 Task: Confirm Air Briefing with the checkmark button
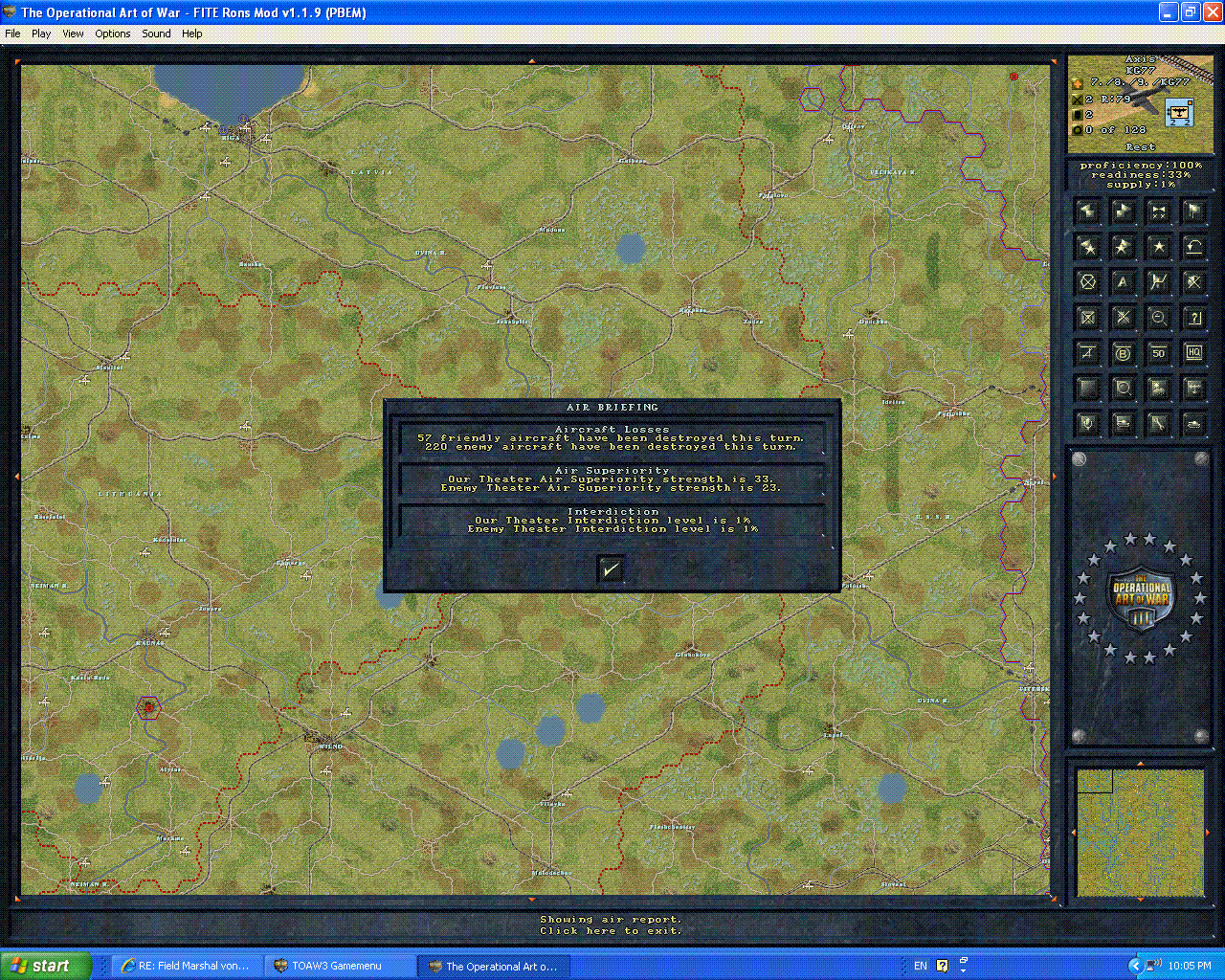coord(611,569)
